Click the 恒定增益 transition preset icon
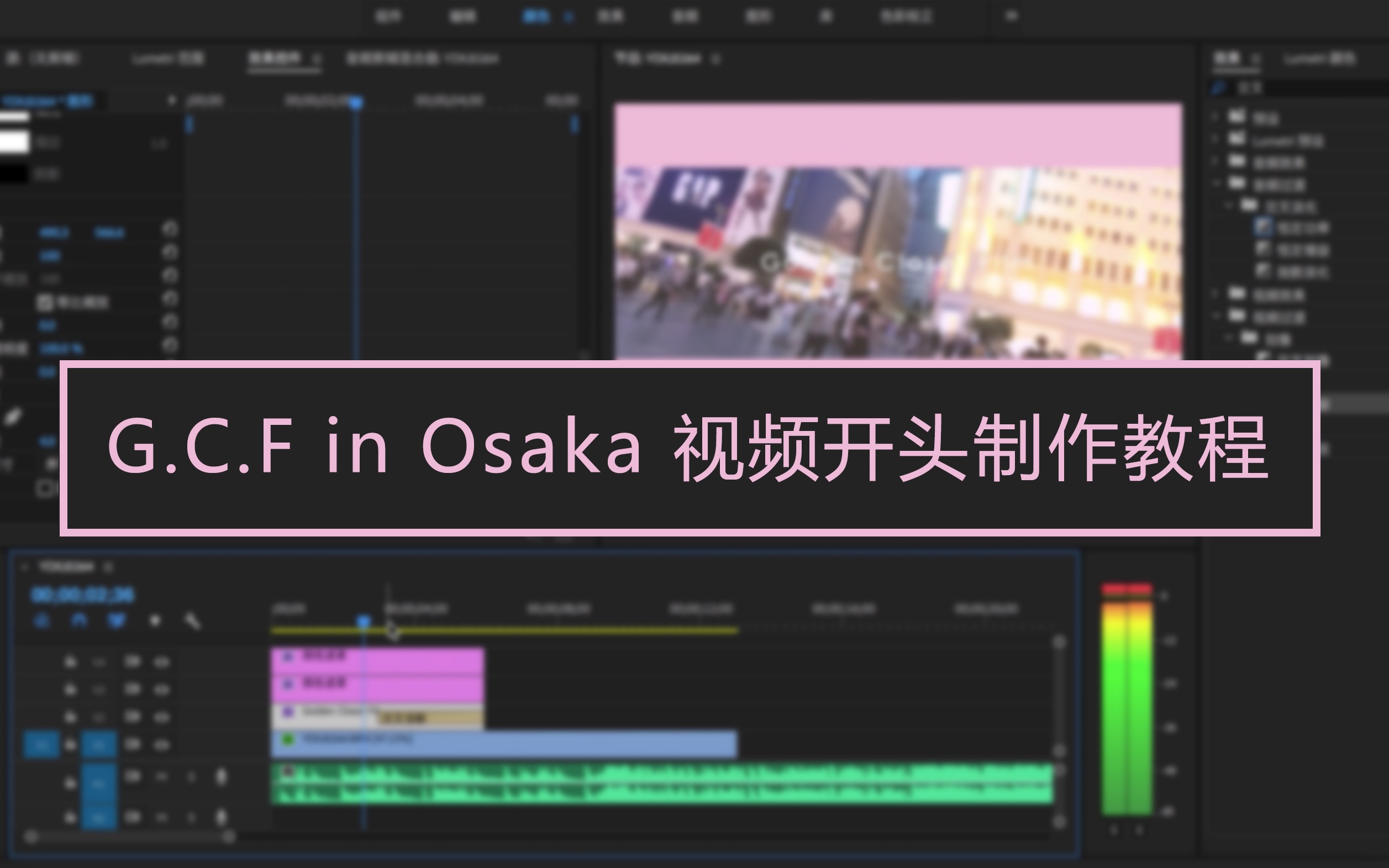The height and width of the screenshot is (868, 1389). click(1263, 249)
